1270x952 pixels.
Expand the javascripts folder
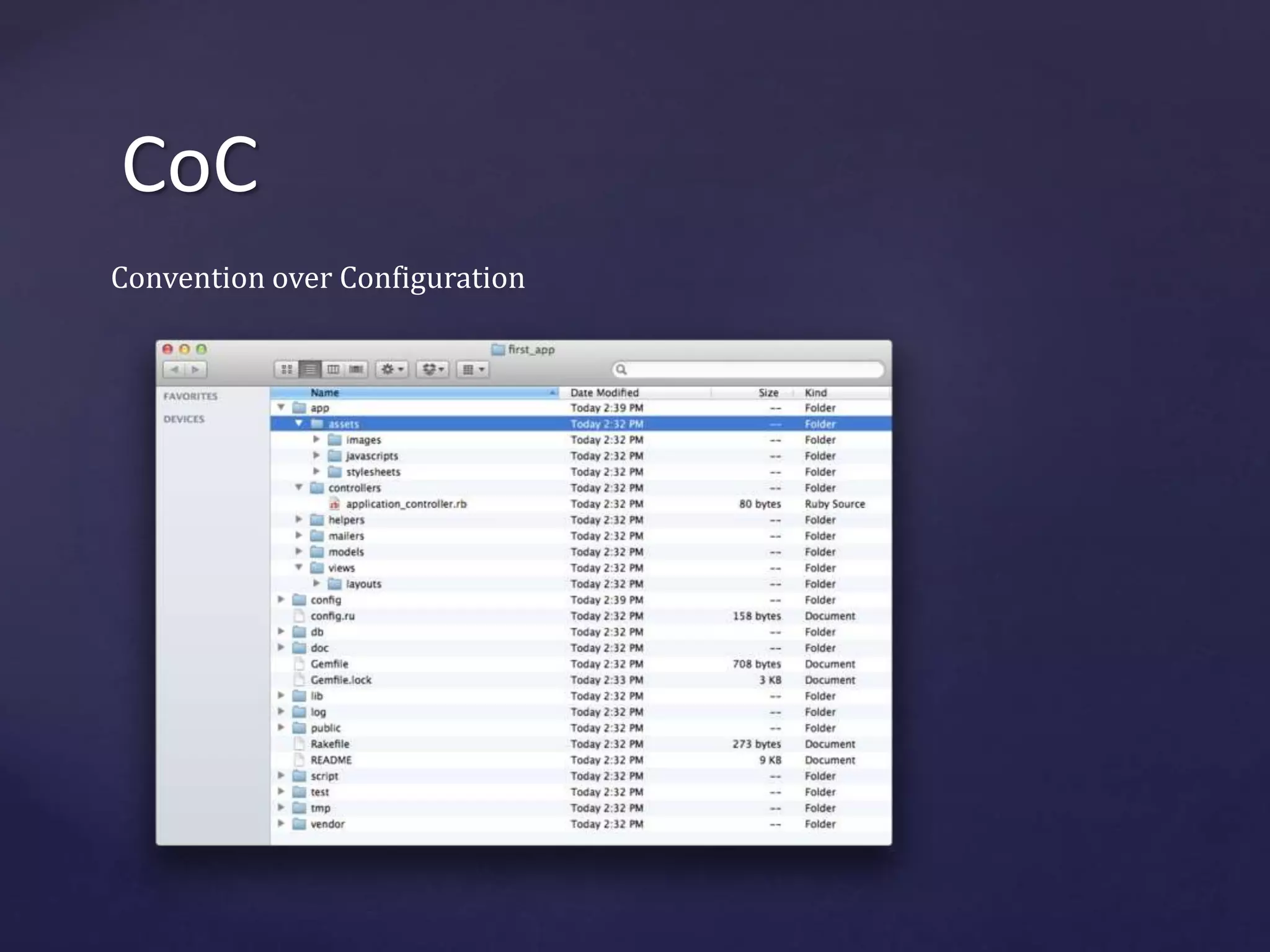pyautogui.click(x=316, y=456)
